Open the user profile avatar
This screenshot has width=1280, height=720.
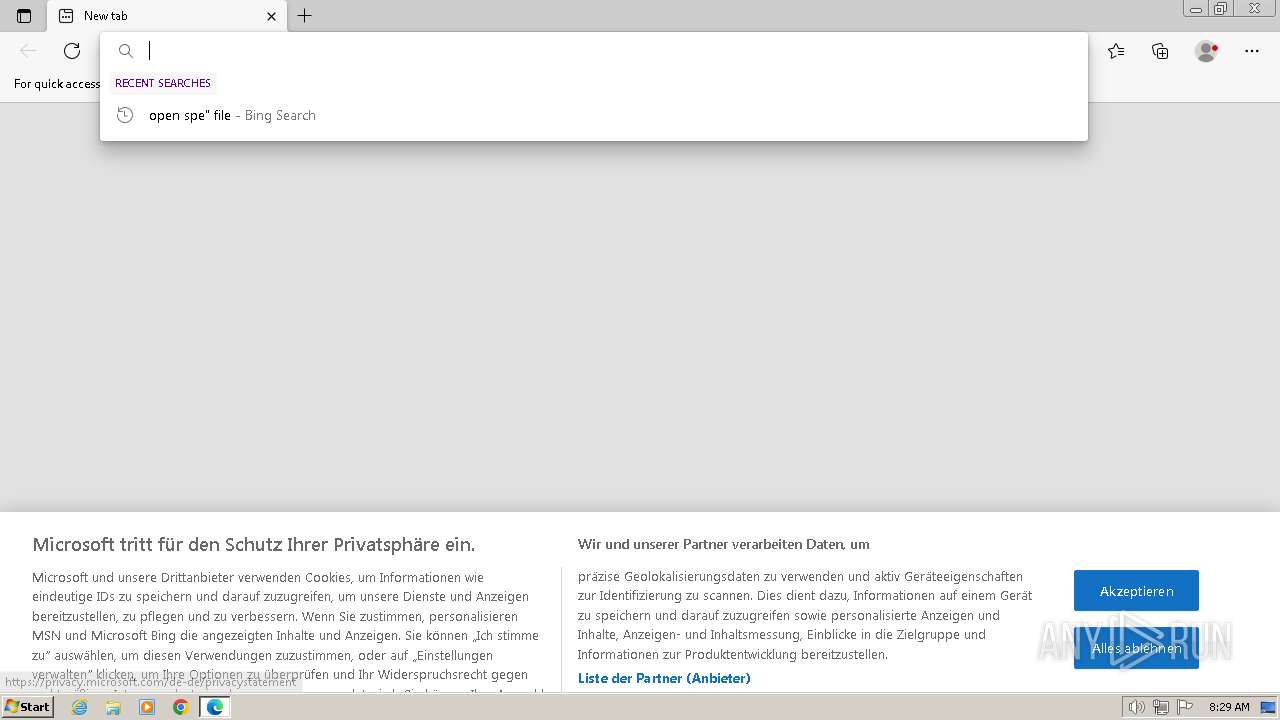tap(1206, 51)
